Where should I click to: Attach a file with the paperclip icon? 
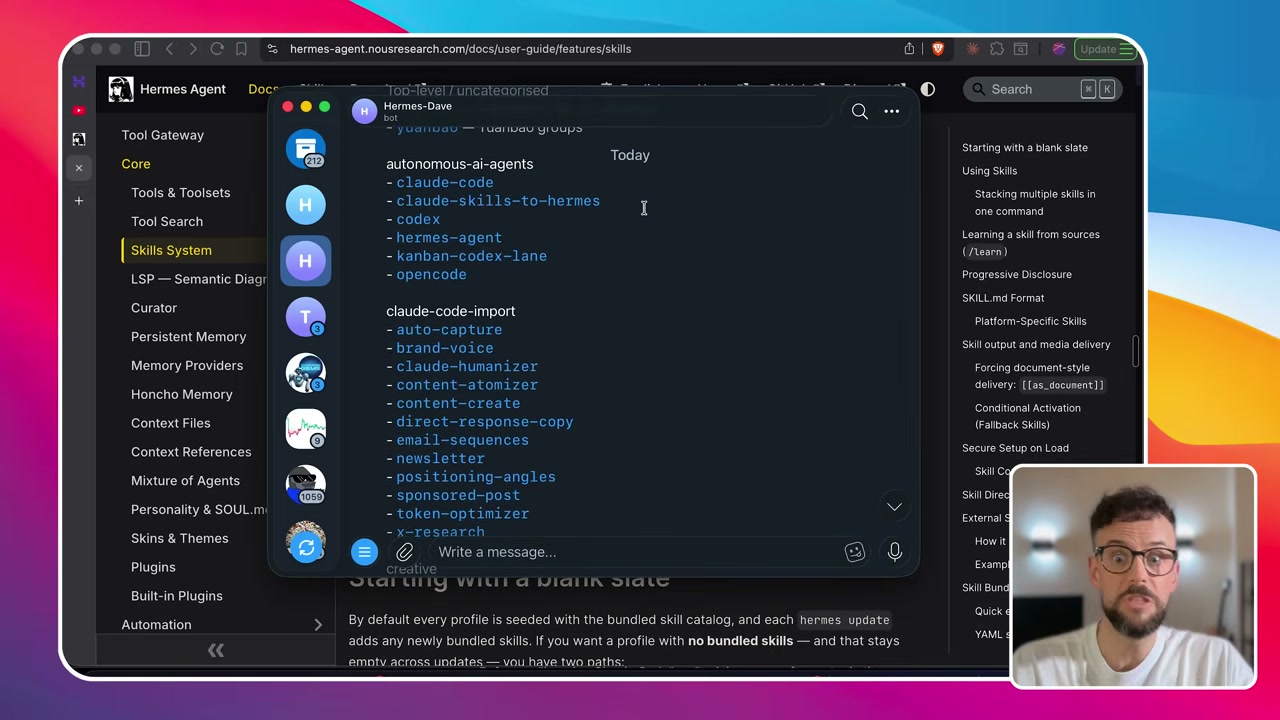click(x=404, y=552)
